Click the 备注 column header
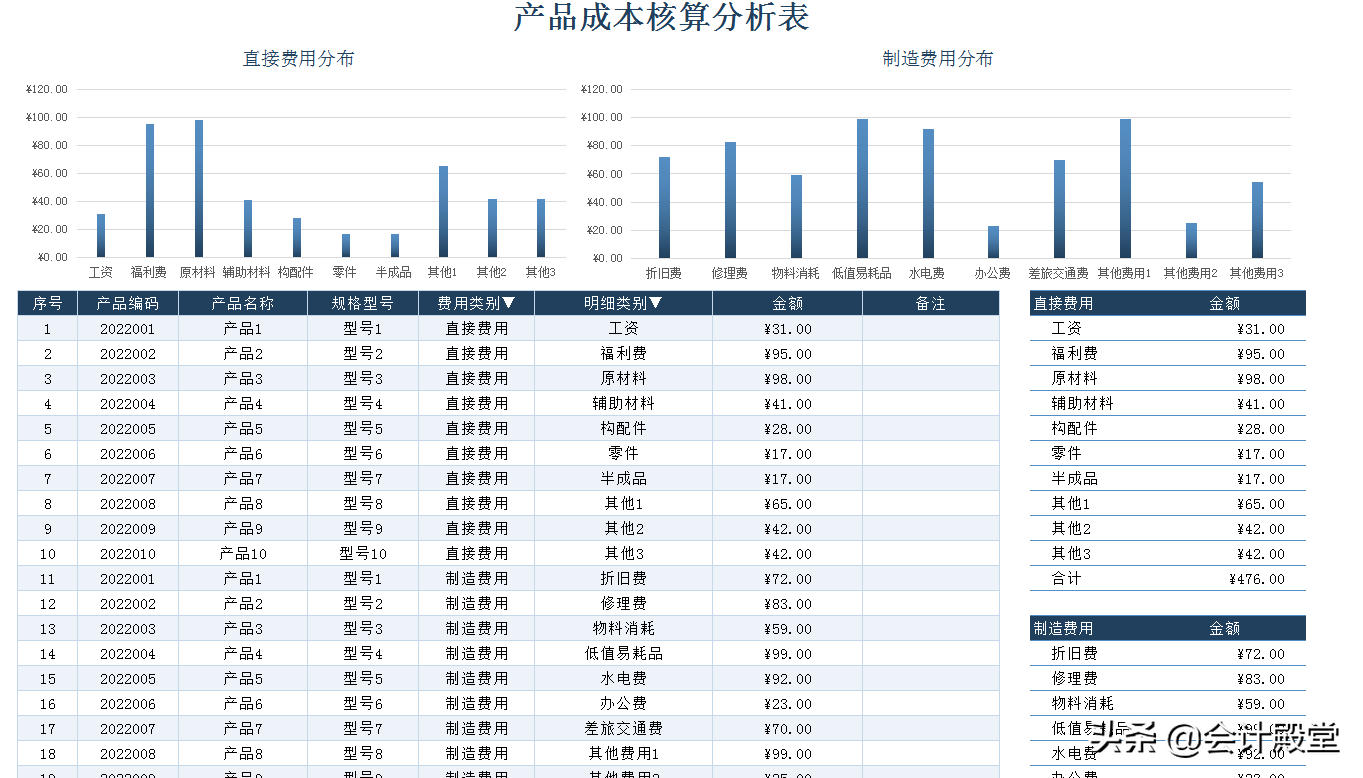The width and height of the screenshot is (1363, 778). [x=930, y=303]
